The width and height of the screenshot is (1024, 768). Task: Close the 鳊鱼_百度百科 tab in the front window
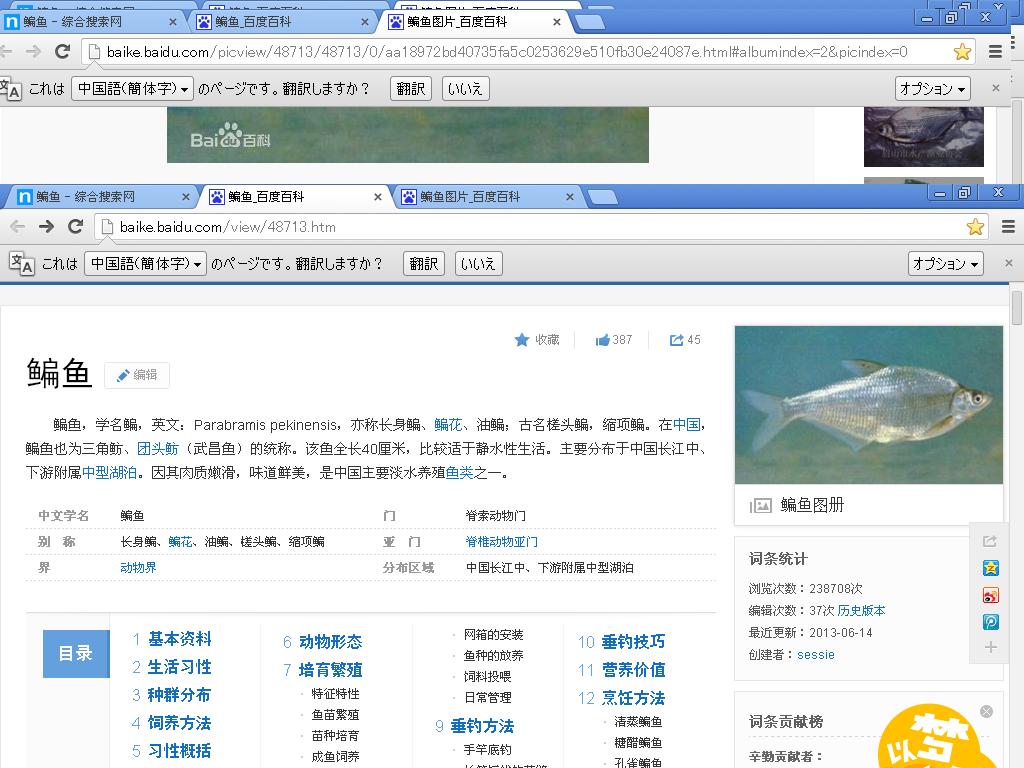tap(377, 197)
